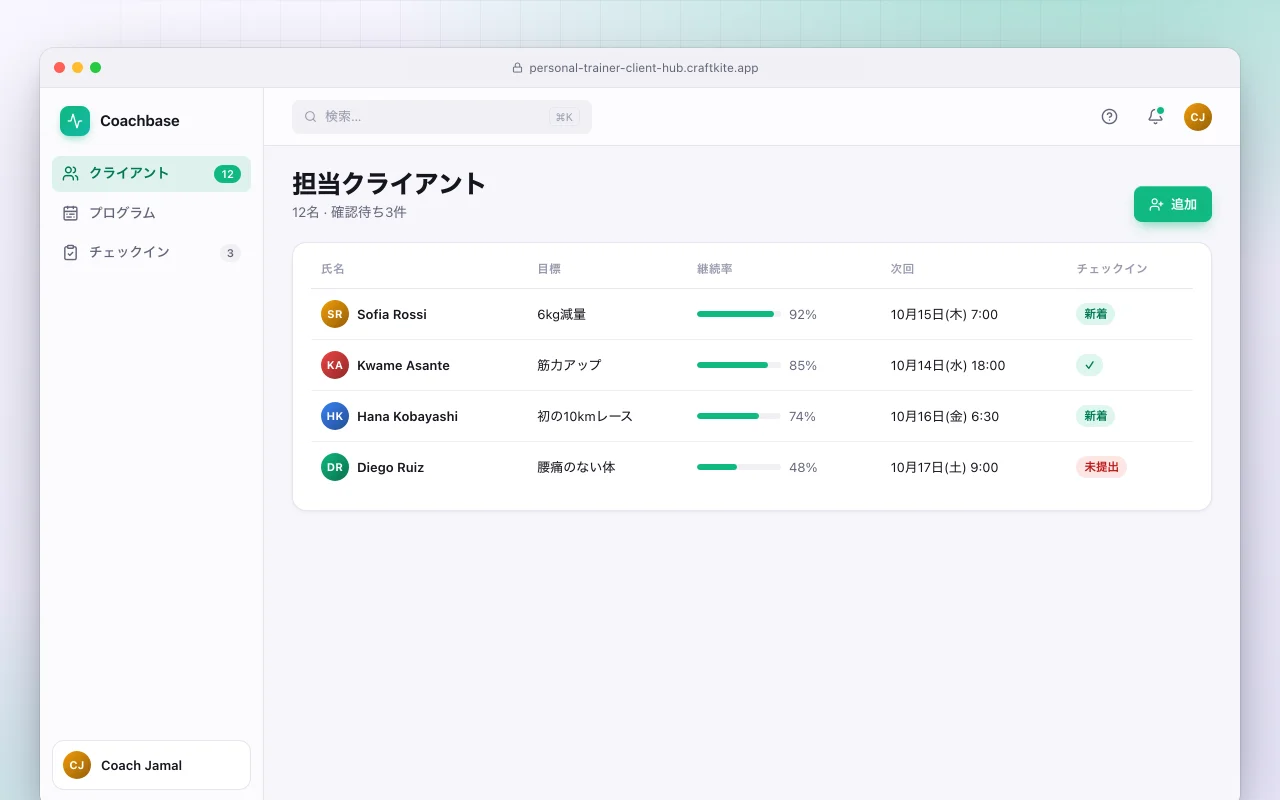Image resolution: width=1280 pixels, height=800 pixels.
Task: Click Hana Kobayashi's 74% progress bar
Action: click(x=739, y=416)
